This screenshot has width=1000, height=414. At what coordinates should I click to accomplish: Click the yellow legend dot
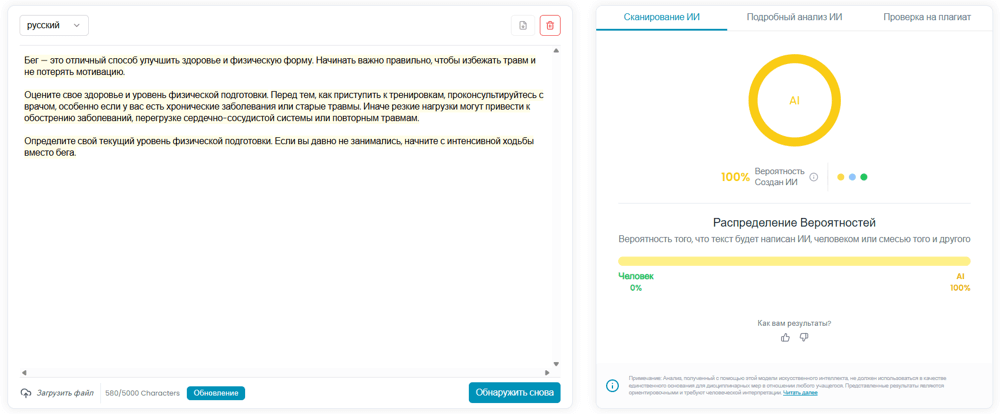click(x=841, y=177)
